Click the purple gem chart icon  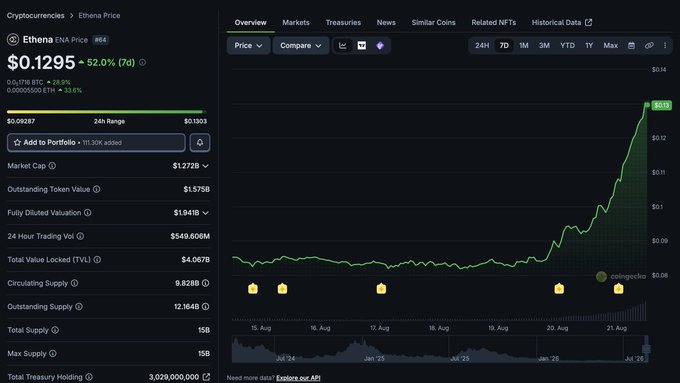point(380,46)
